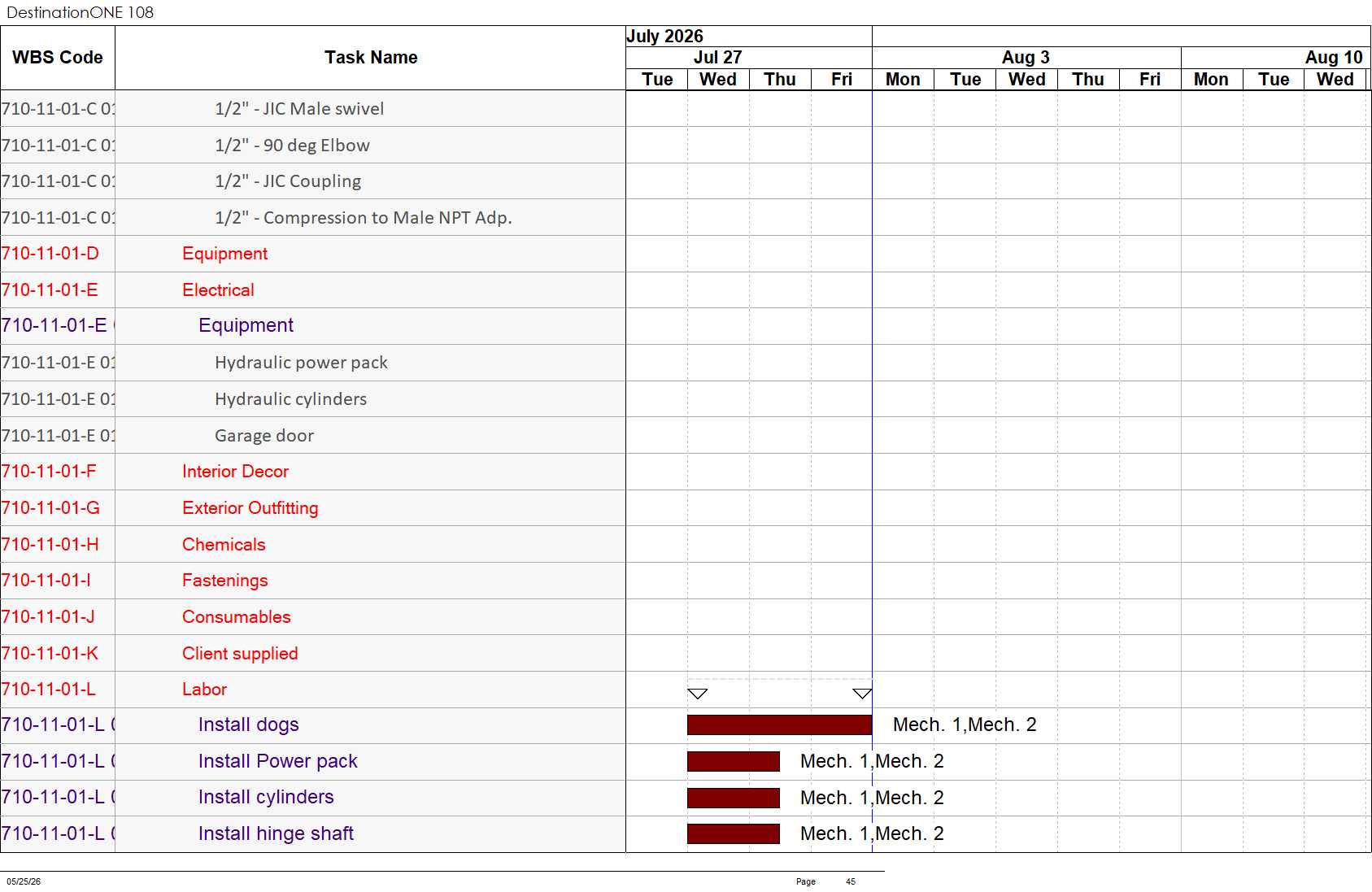Select the Install Power pack task name
The image size is (1372, 892).
(277, 761)
